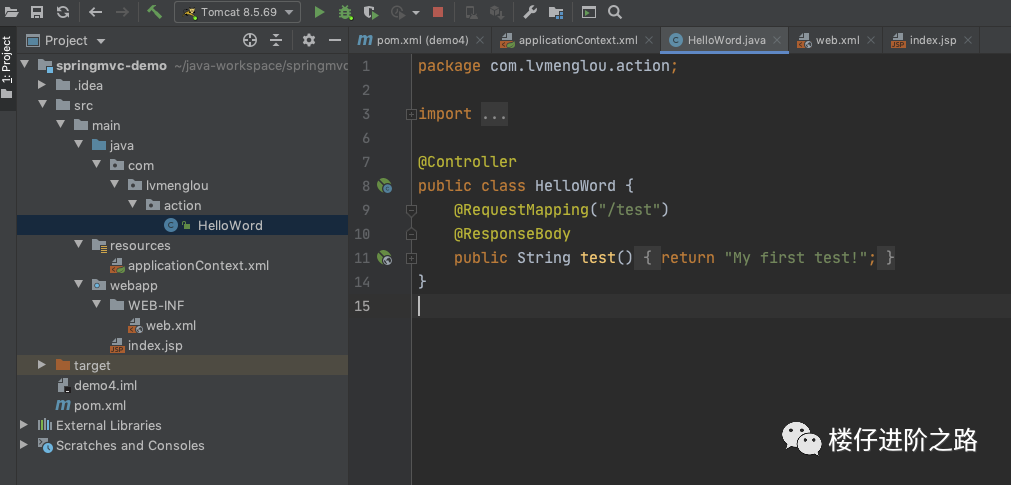The height and width of the screenshot is (485, 1011).
Task: Click Spring bean gutter icon on line 8
Action: (x=384, y=186)
